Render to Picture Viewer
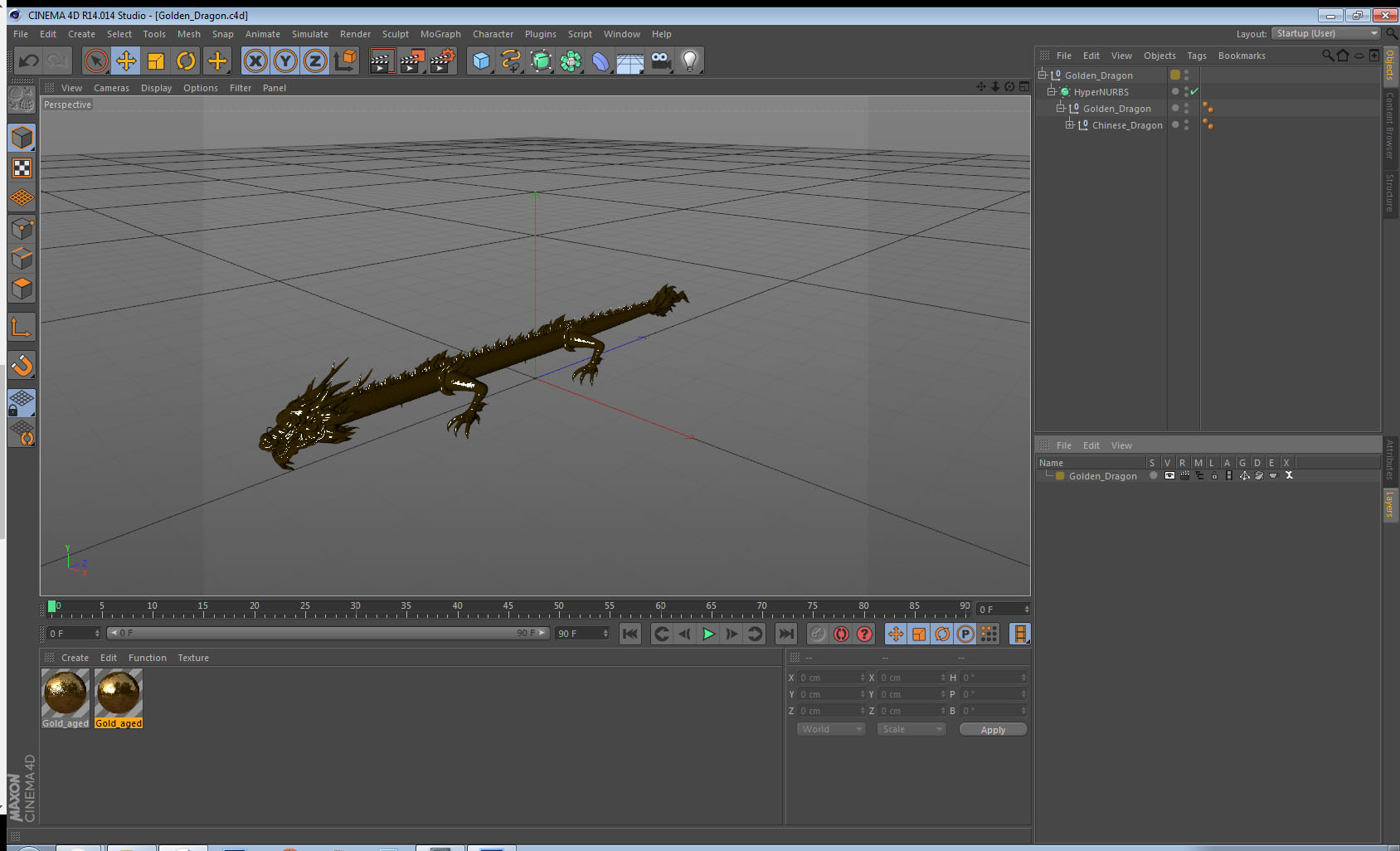The height and width of the screenshot is (851, 1400). point(412,61)
